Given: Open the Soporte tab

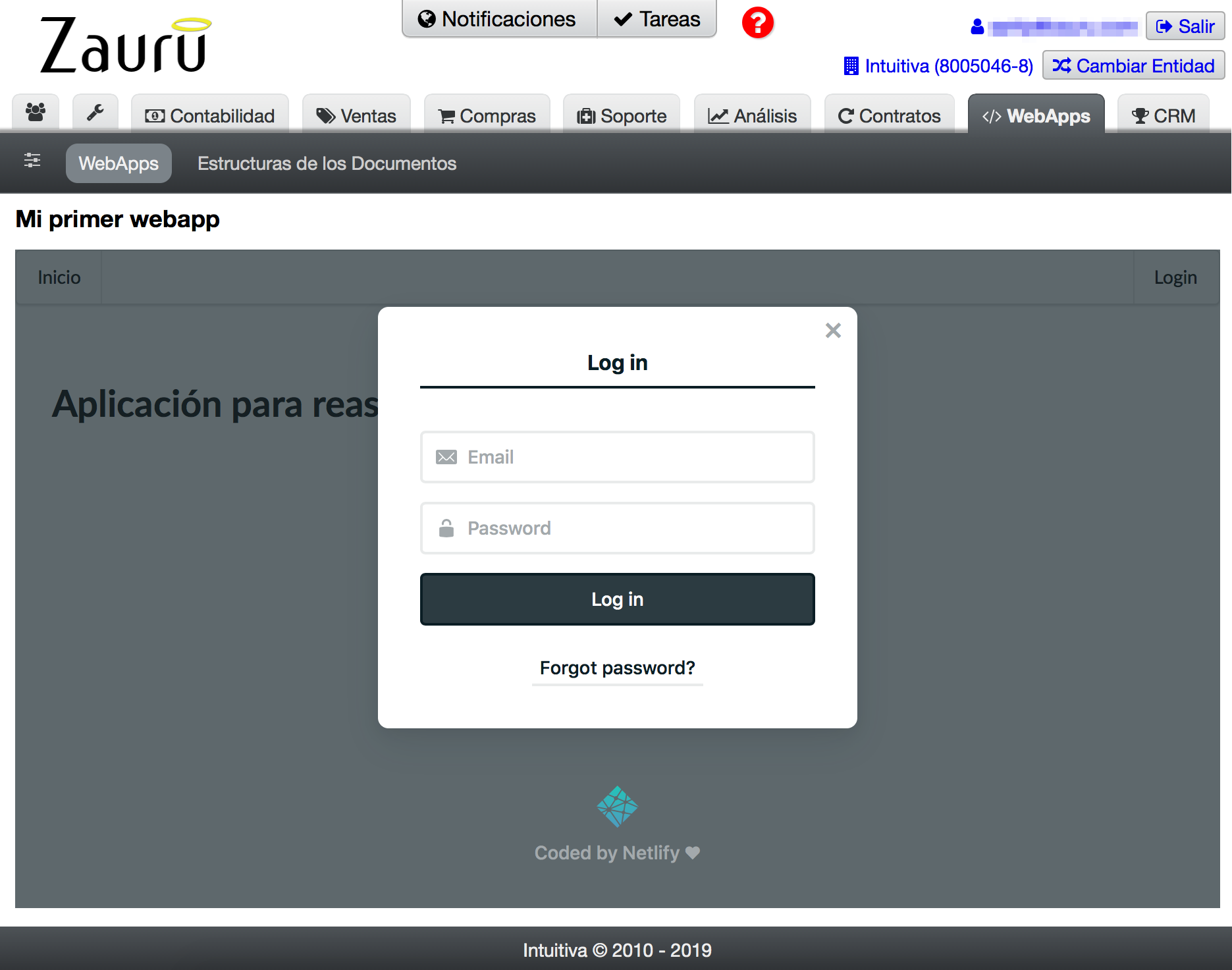Looking at the screenshot, I should point(622,115).
